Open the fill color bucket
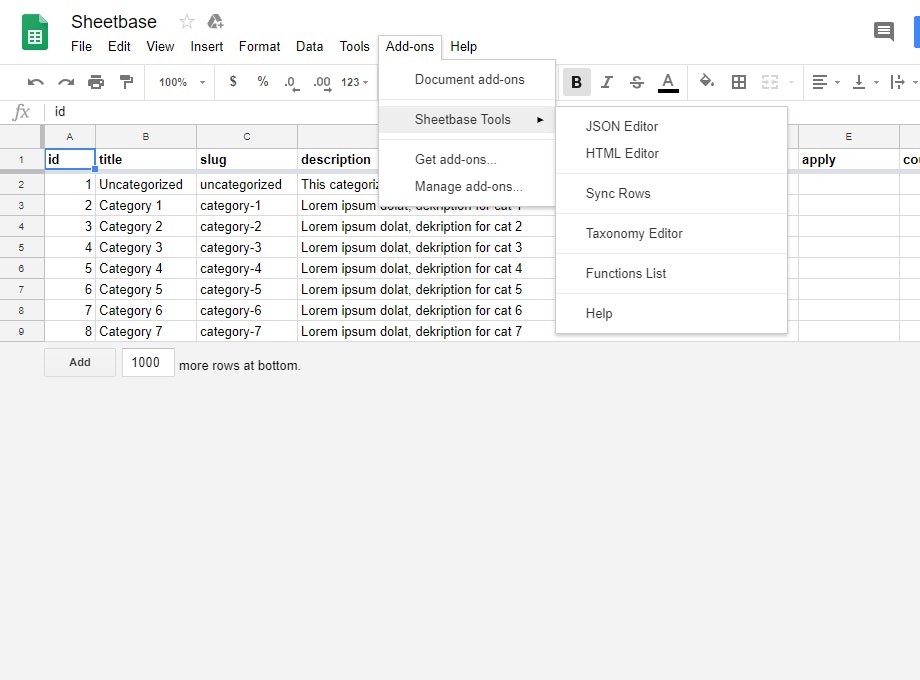 point(707,81)
